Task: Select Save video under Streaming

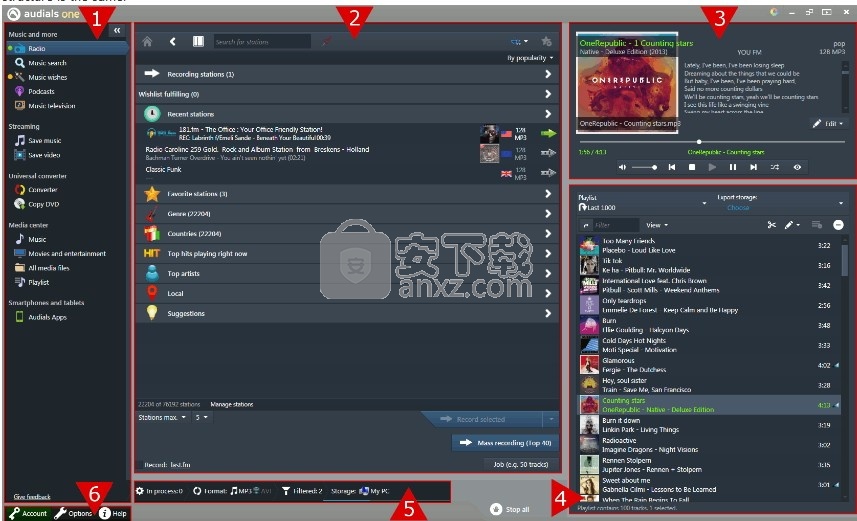Action: coord(44,155)
